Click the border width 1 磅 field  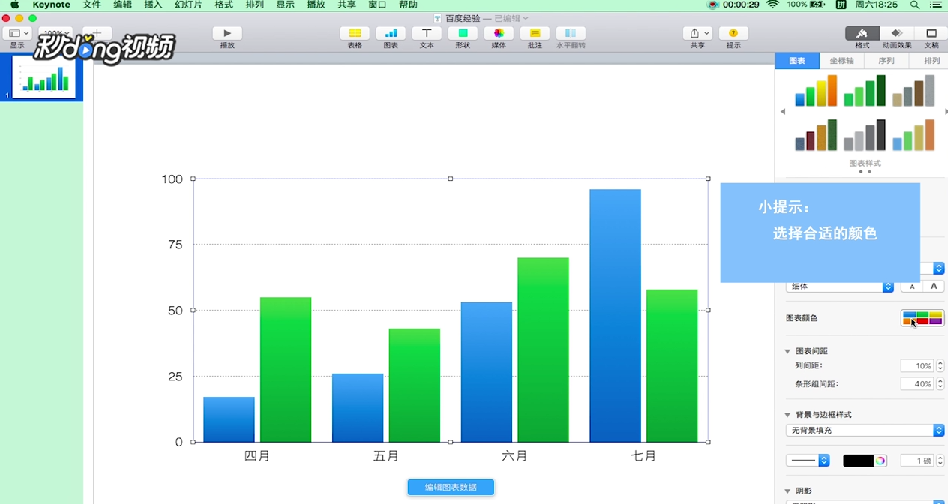pos(917,460)
